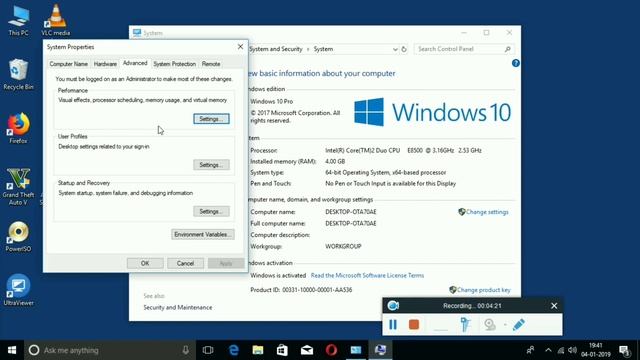Select the Advanced tab
This screenshot has height=360, width=640.
coord(135,63)
